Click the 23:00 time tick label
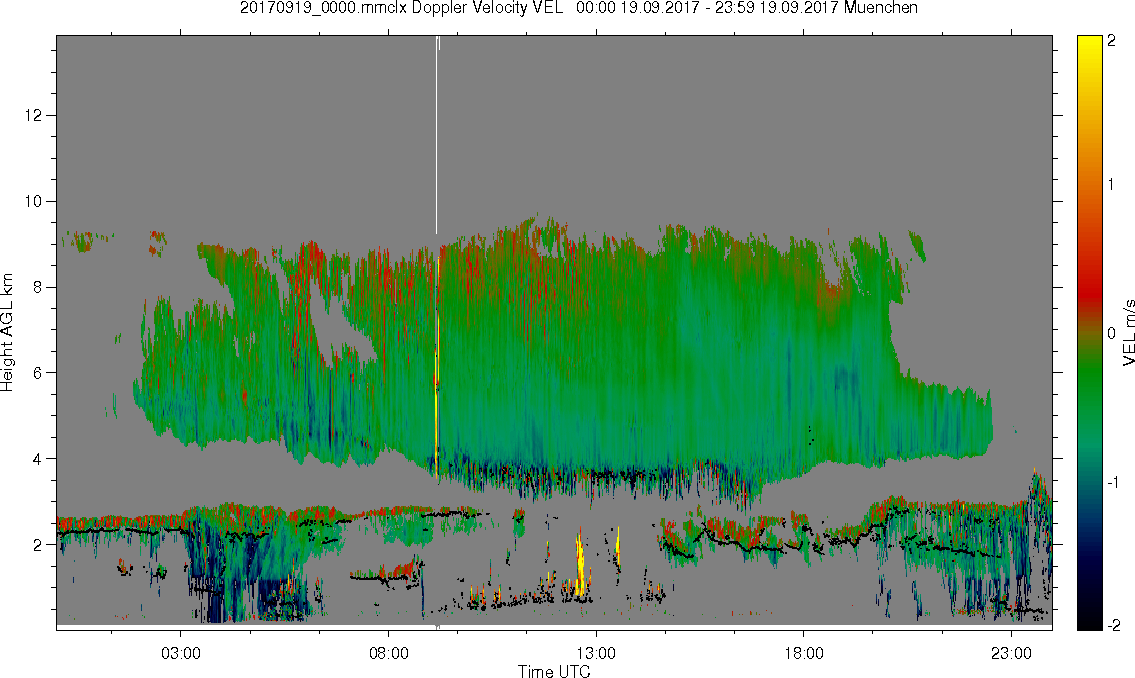Image resolution: width=1135 pixels, height=678 pixels. click(1011, 653)
